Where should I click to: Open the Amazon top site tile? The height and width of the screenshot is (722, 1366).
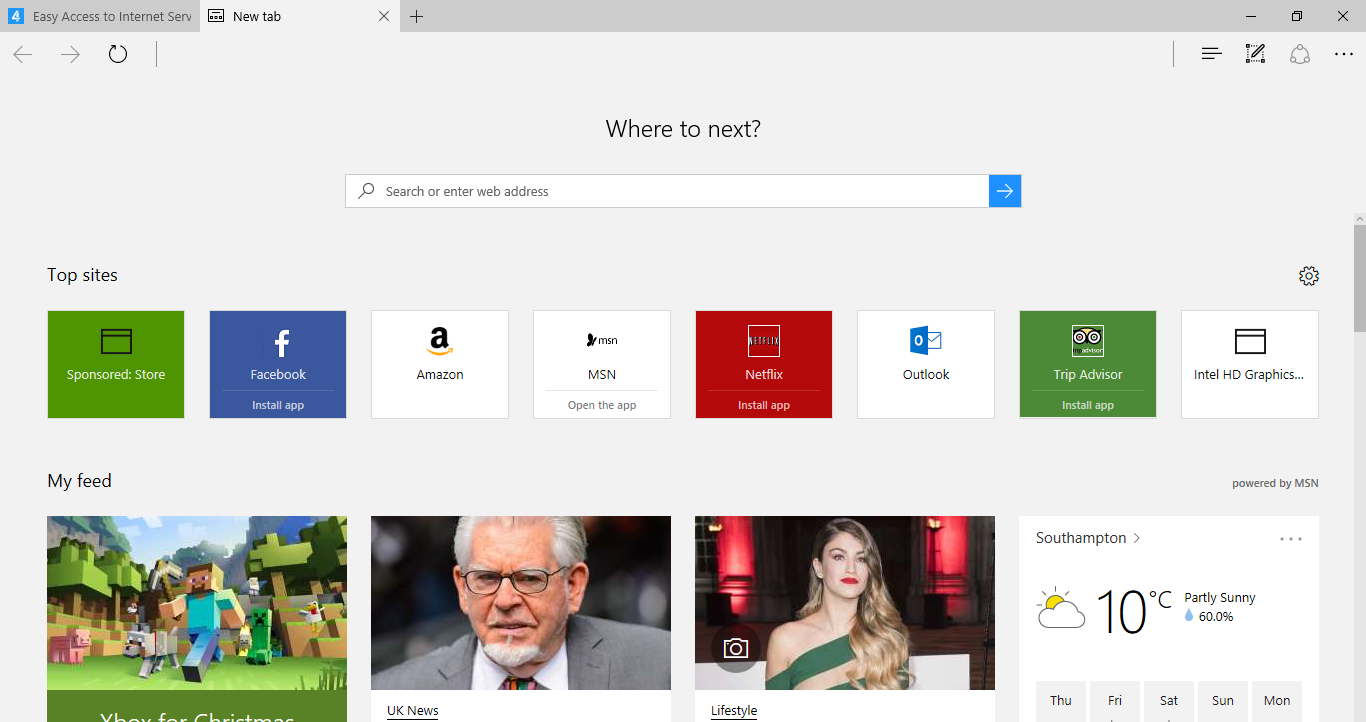click(440, 364)
